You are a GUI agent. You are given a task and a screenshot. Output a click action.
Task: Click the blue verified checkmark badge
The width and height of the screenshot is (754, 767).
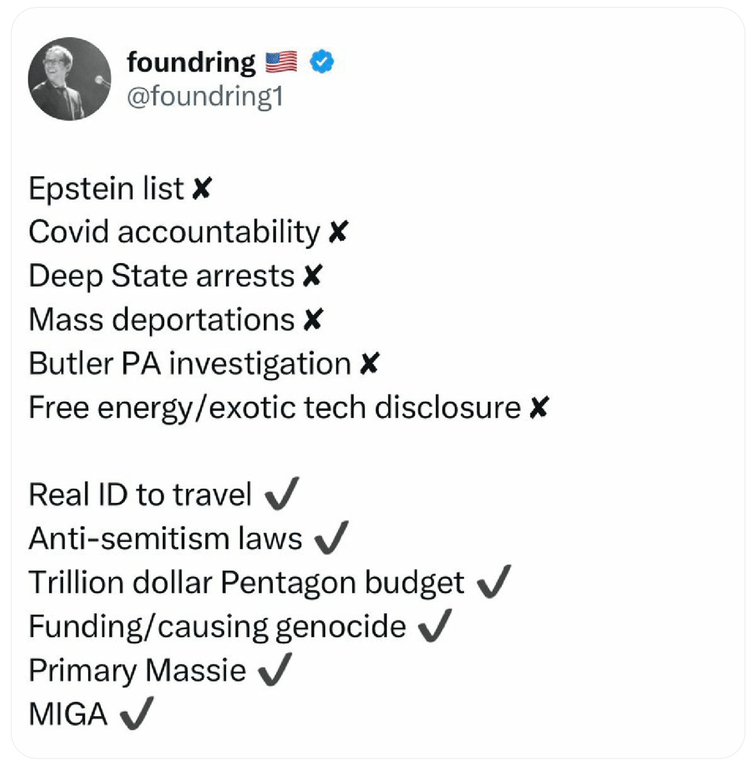click(322, 62)
